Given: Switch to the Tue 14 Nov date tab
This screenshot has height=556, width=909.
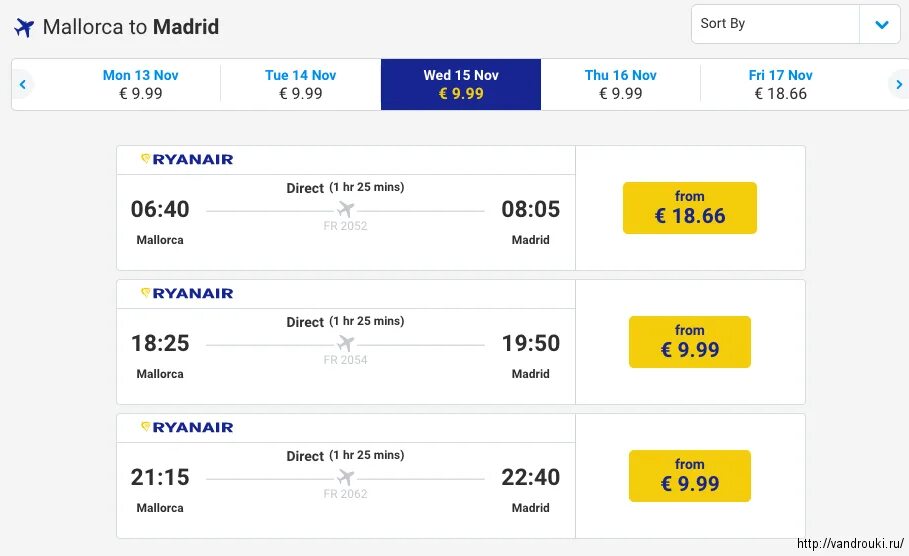Looking at the screenshot, I should pos(300,84).
